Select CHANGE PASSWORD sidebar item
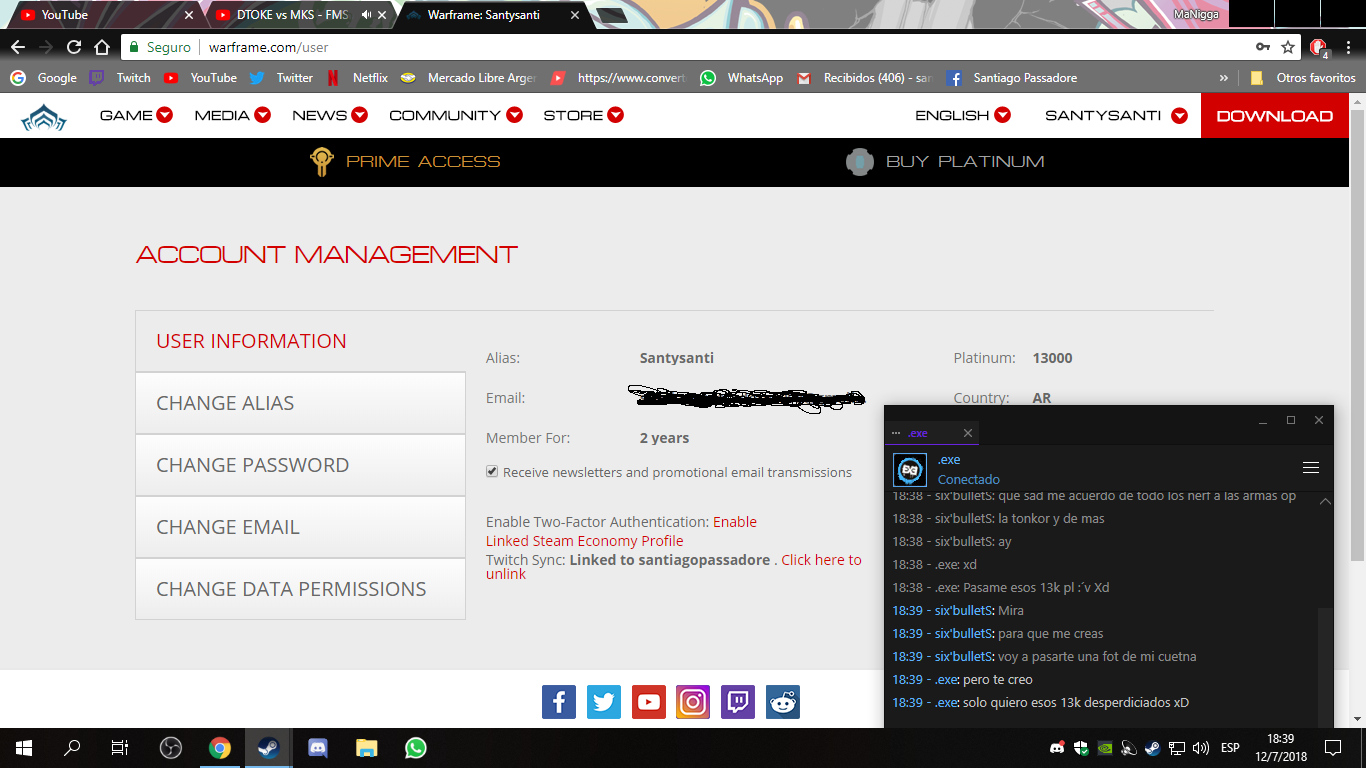The image size is (1366, 768). 300,465
